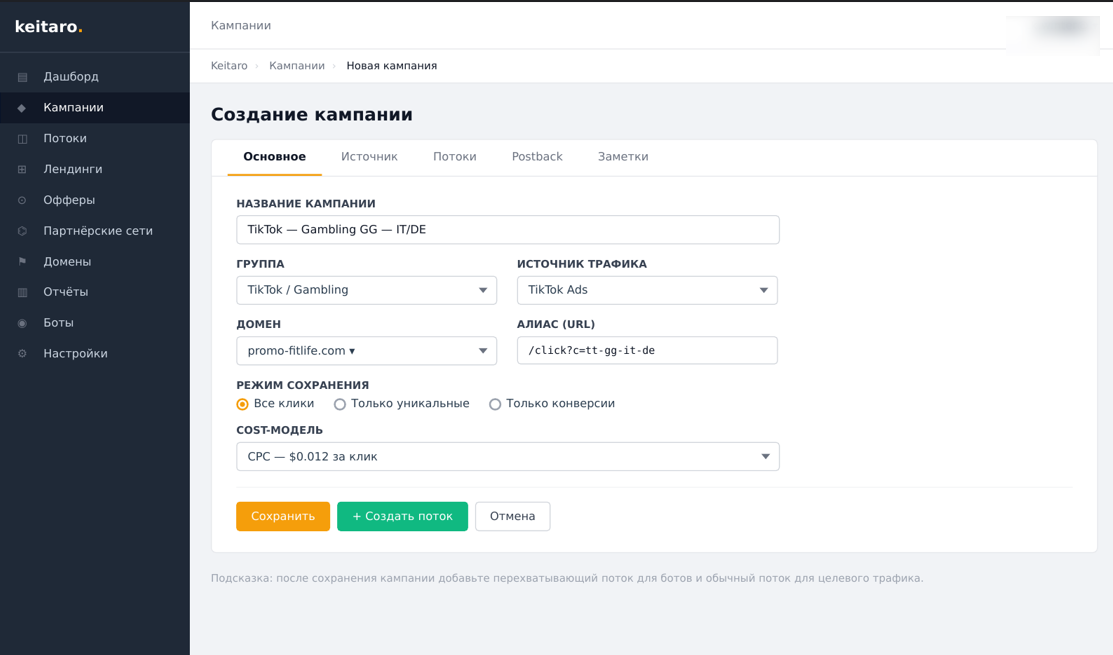Click the Боты sidebar icon
Viewport: 1113px width, 655px height.
(22, 323)
